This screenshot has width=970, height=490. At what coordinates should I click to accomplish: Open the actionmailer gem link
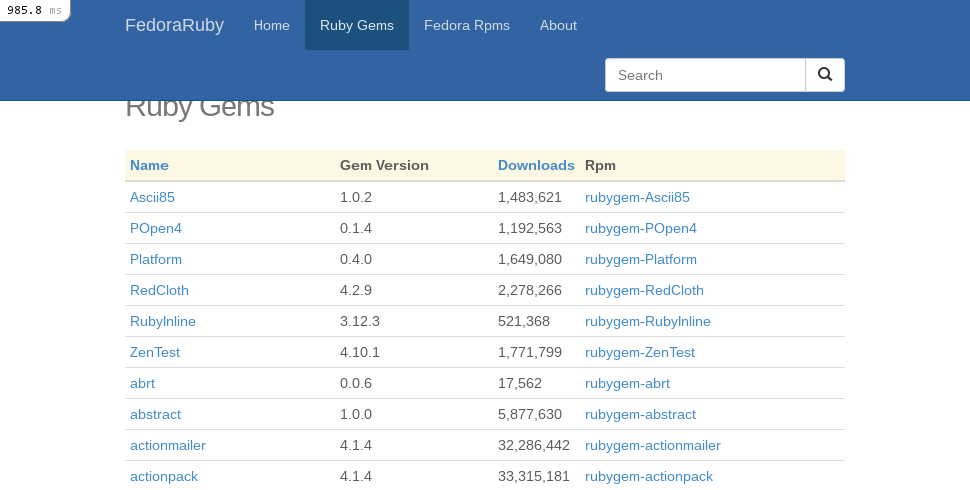[x=168, y=445]
